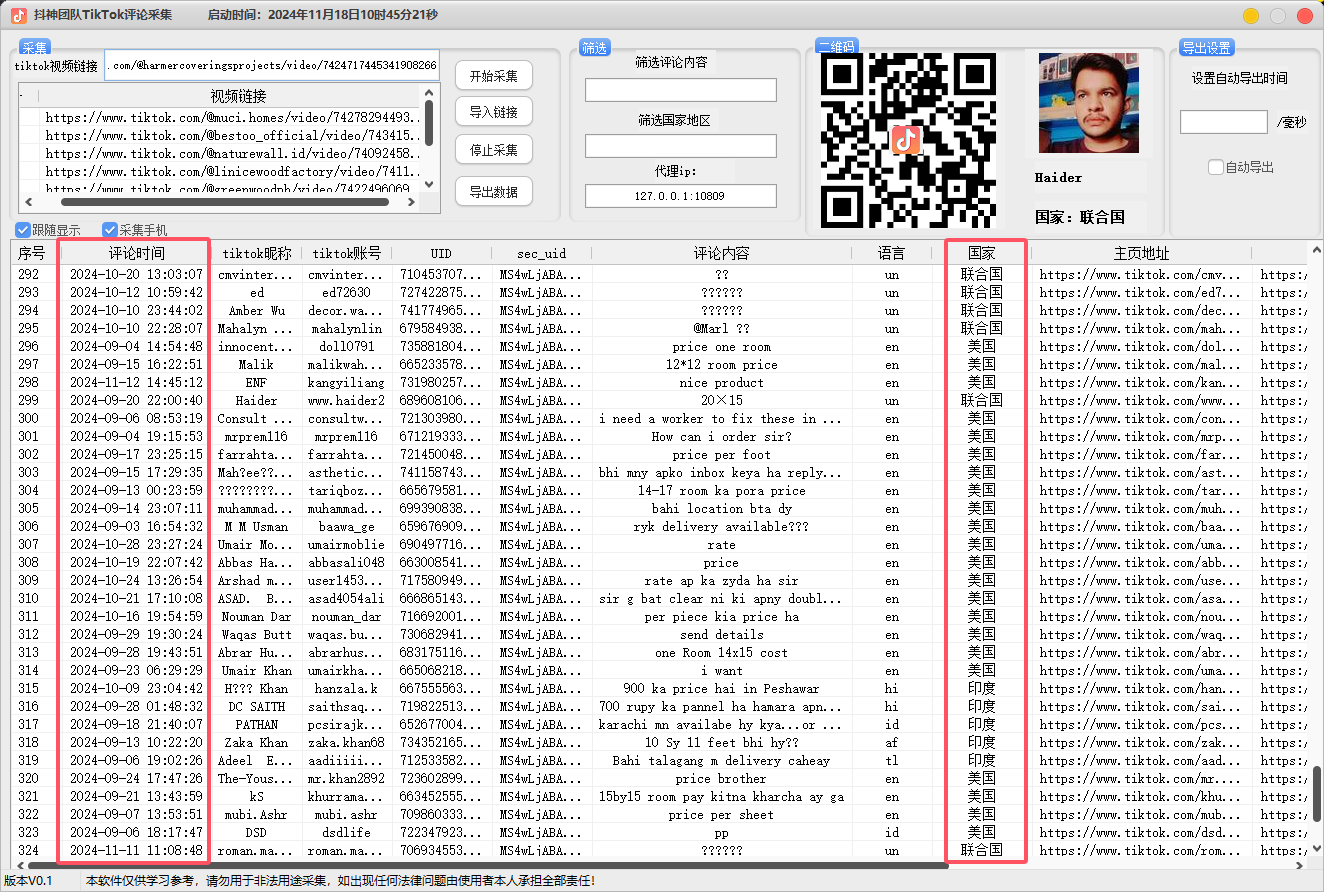1324x892 pixels.
Task: Click the 筛选评论内容 filter input box
Action: point(681,90)
